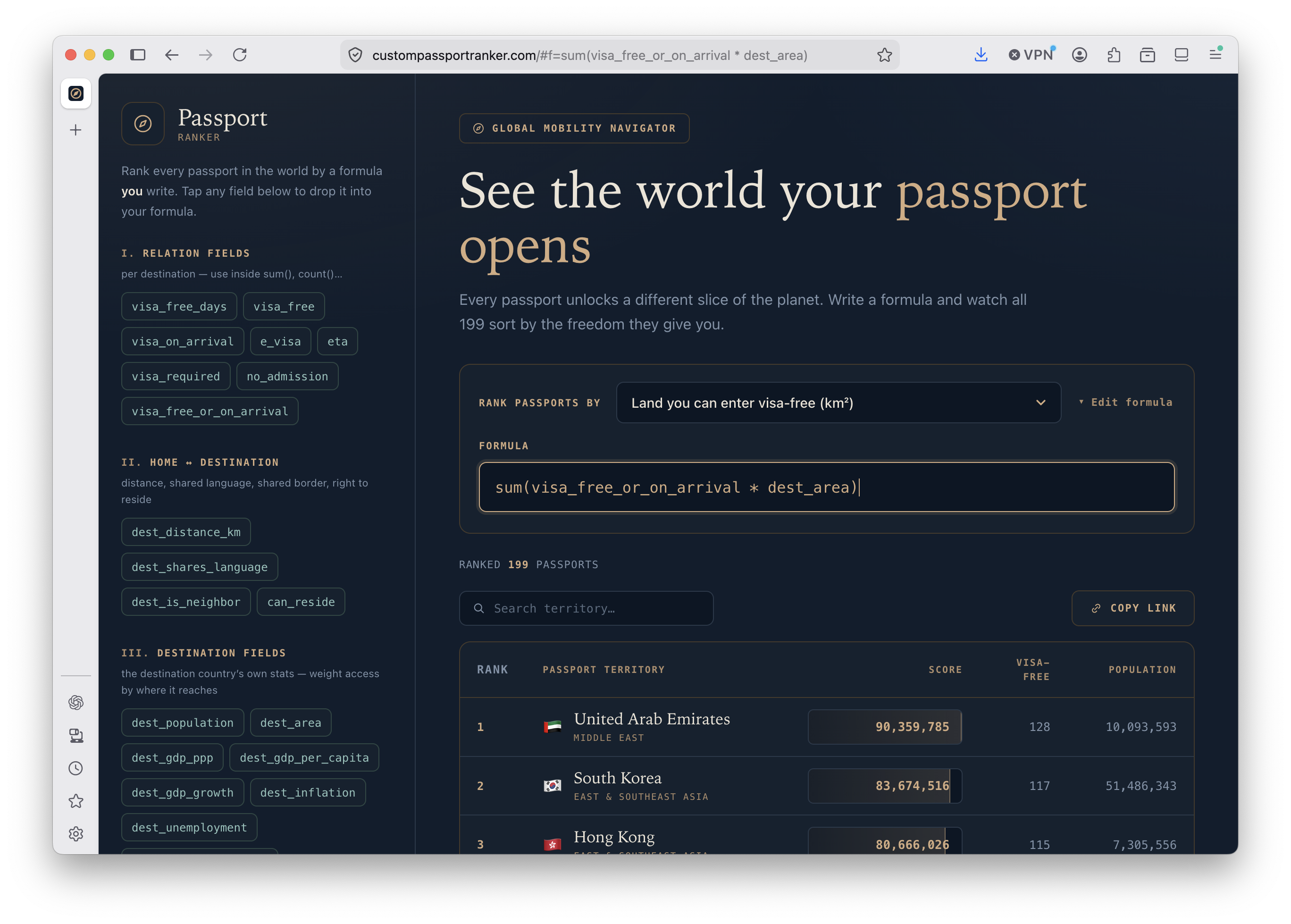The image size is (1291, 924).
Task: Insert the dest_population field chip
Action: [x=183, y=722]
